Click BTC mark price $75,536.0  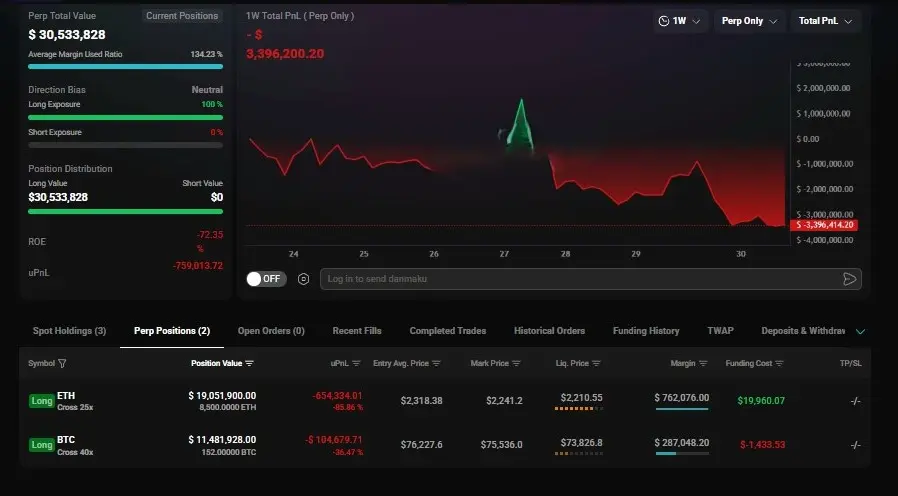[501, 445]
